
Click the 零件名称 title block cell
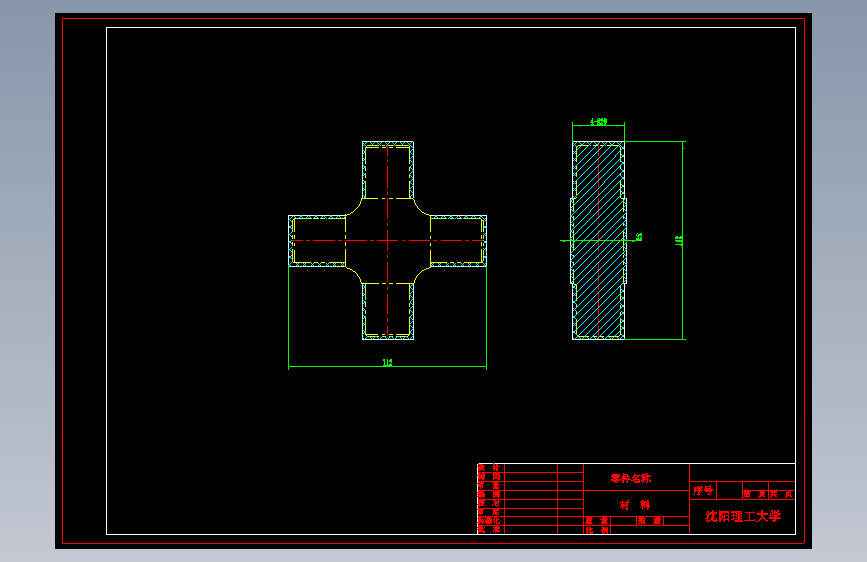coord(636,478)
